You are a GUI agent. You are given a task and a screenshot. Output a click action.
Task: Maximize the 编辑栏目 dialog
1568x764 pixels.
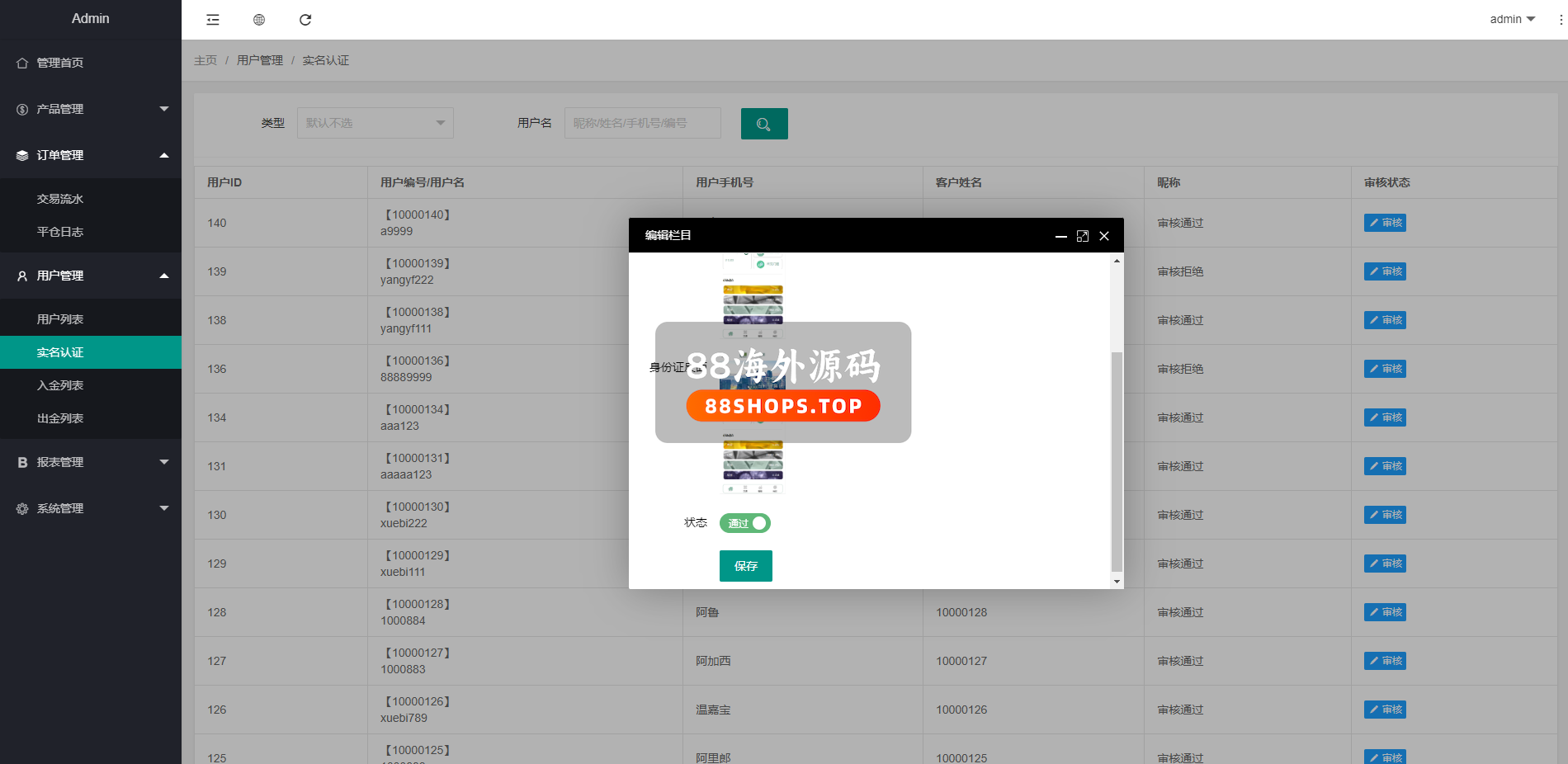tap(1083, 236)
